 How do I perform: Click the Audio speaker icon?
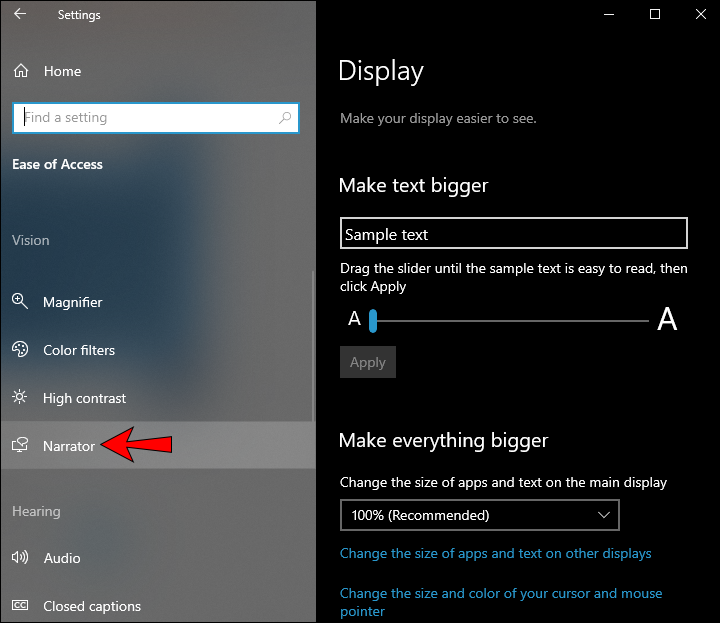20,557
